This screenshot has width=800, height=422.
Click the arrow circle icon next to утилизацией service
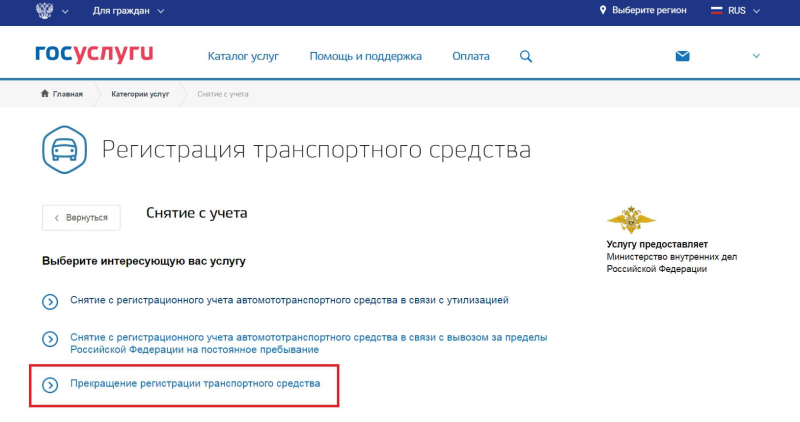point(50,300)
